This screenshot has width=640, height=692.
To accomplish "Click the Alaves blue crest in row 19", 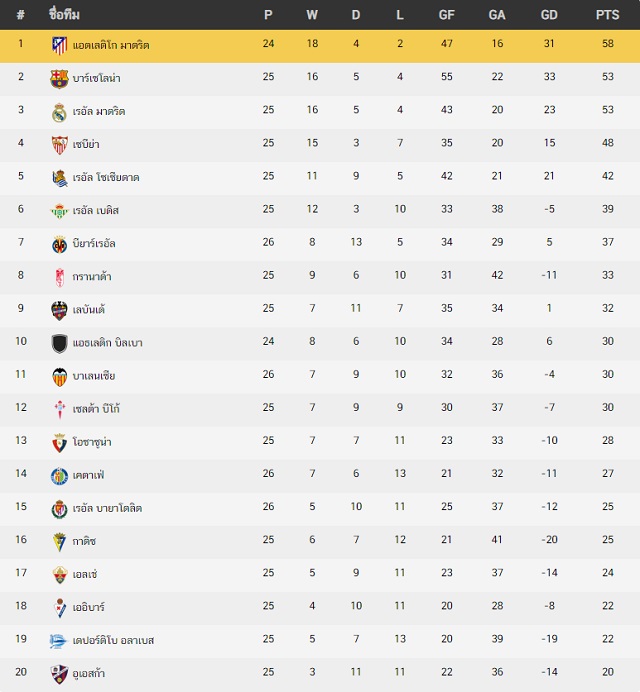I will pyautogui.click(x=58, y=641).
